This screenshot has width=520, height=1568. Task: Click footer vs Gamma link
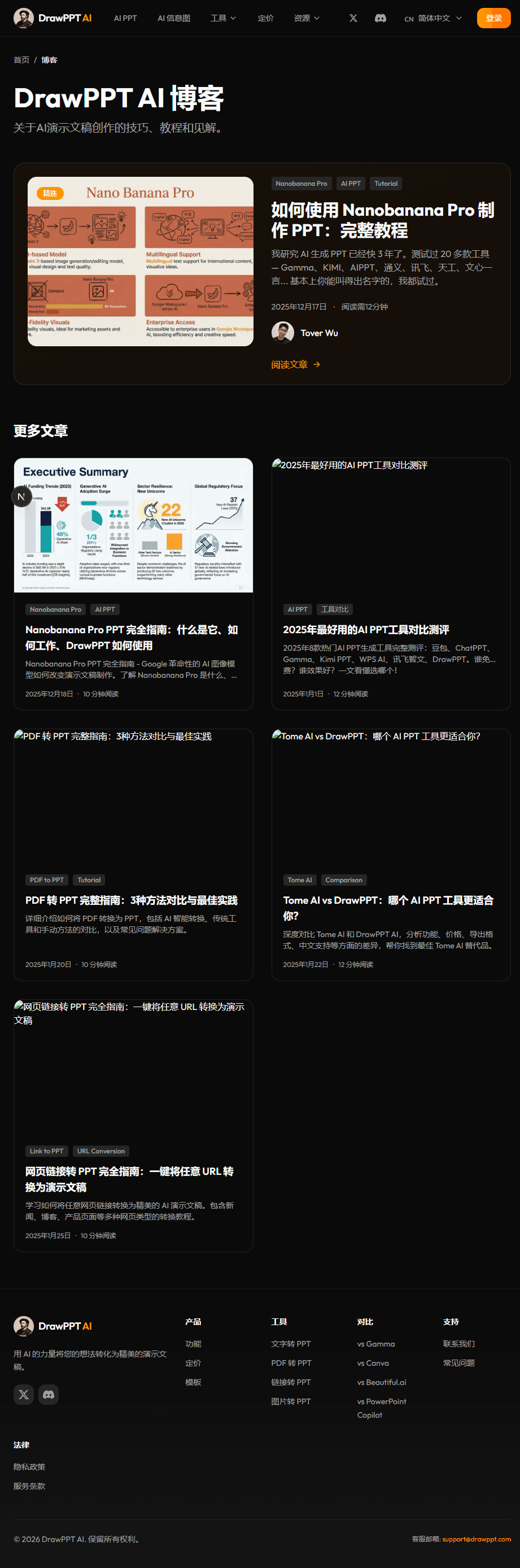(376, 1343)
